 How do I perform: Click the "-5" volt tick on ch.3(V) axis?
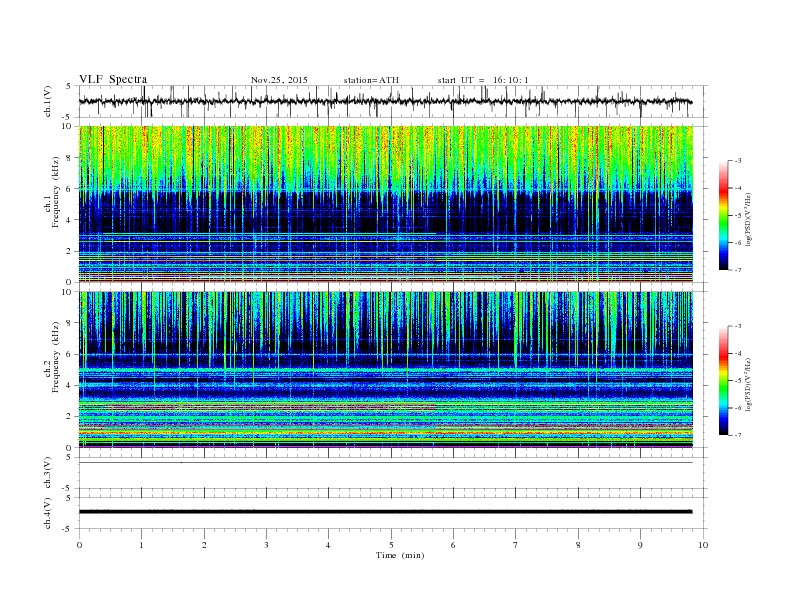tap(68, 488)
